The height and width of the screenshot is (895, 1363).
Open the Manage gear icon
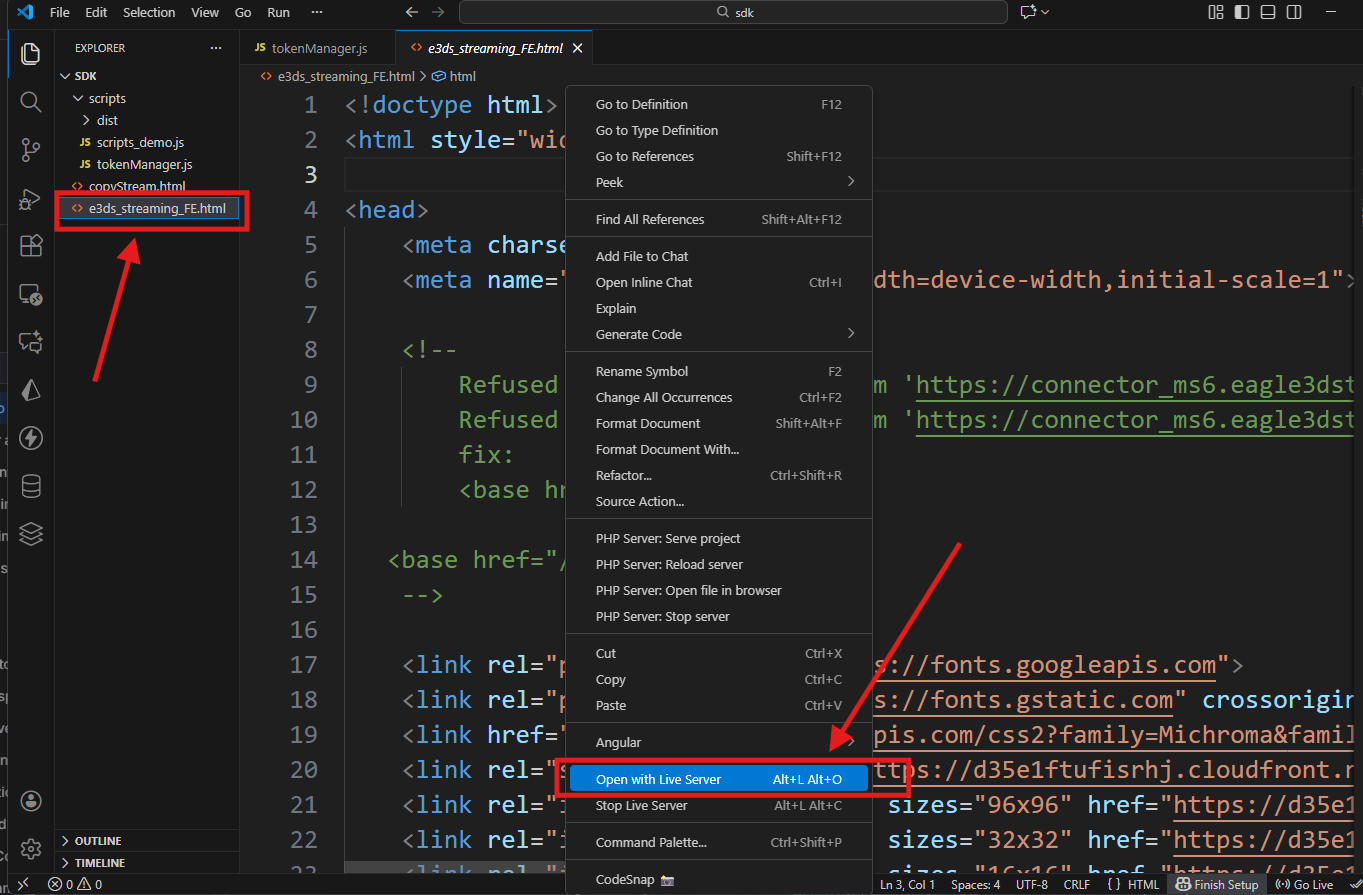pos(31,849)
